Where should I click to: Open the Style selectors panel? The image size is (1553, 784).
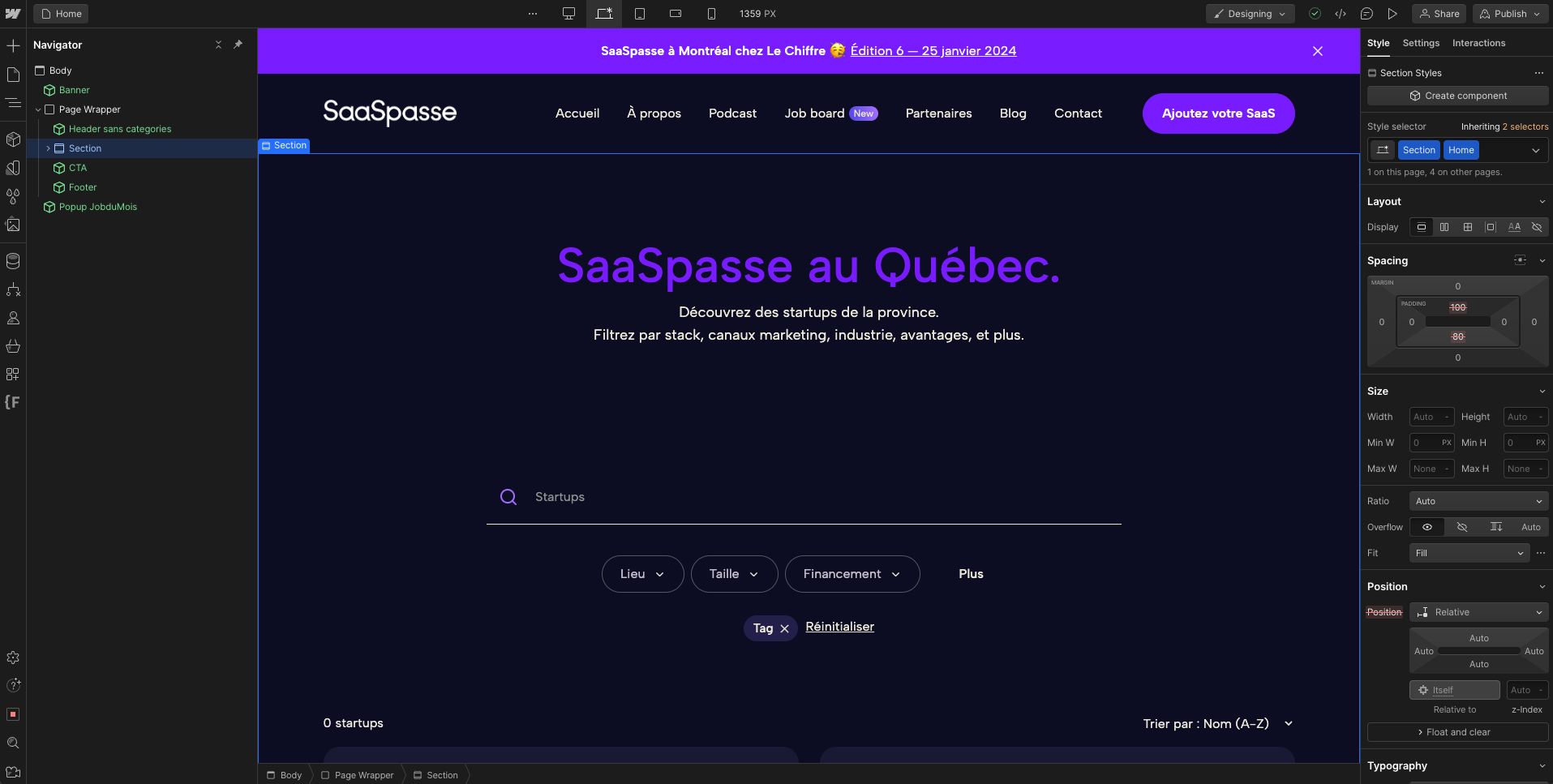[13, 196]
